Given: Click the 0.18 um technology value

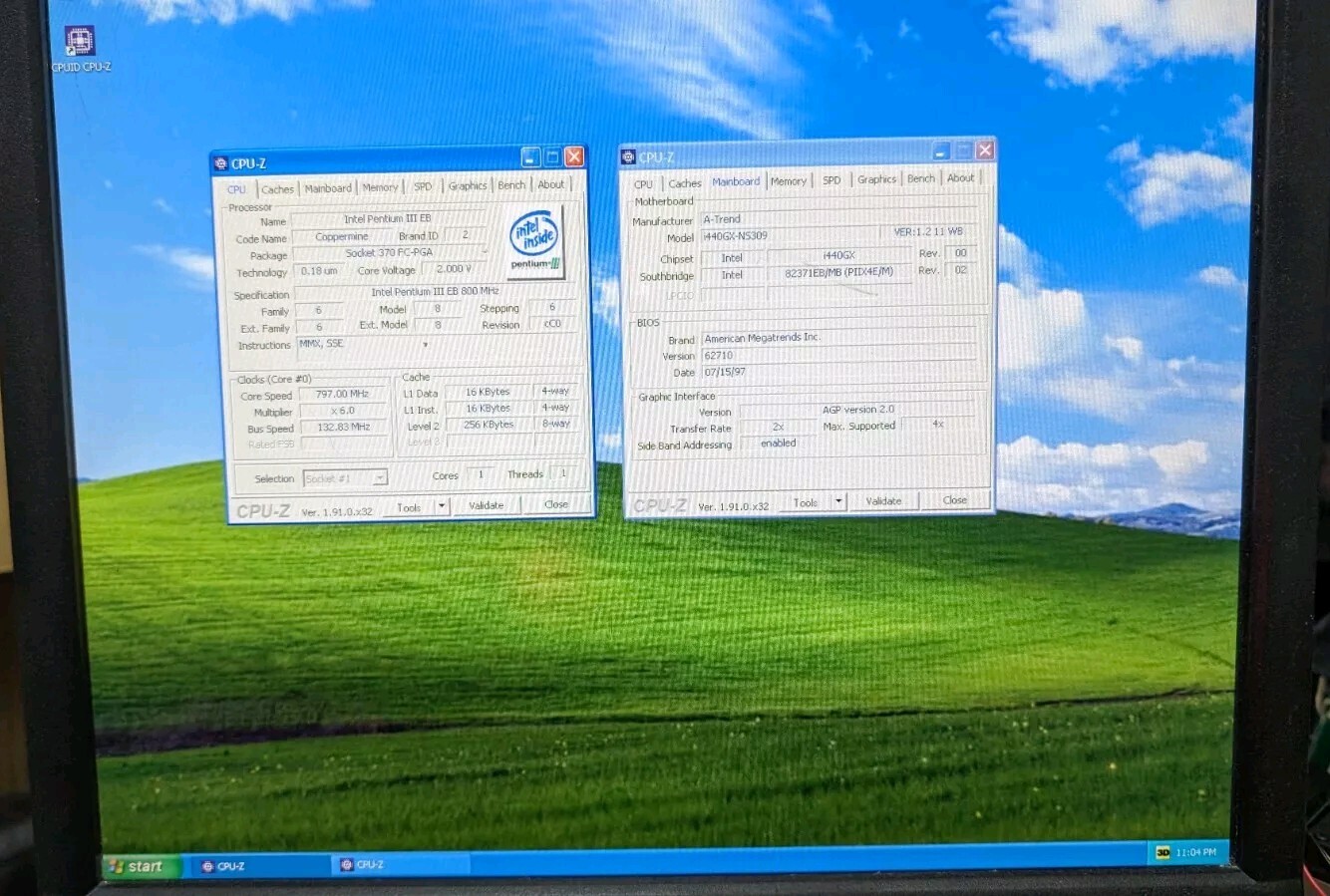Looking at the screenshot, I should [x=318, y=271].
